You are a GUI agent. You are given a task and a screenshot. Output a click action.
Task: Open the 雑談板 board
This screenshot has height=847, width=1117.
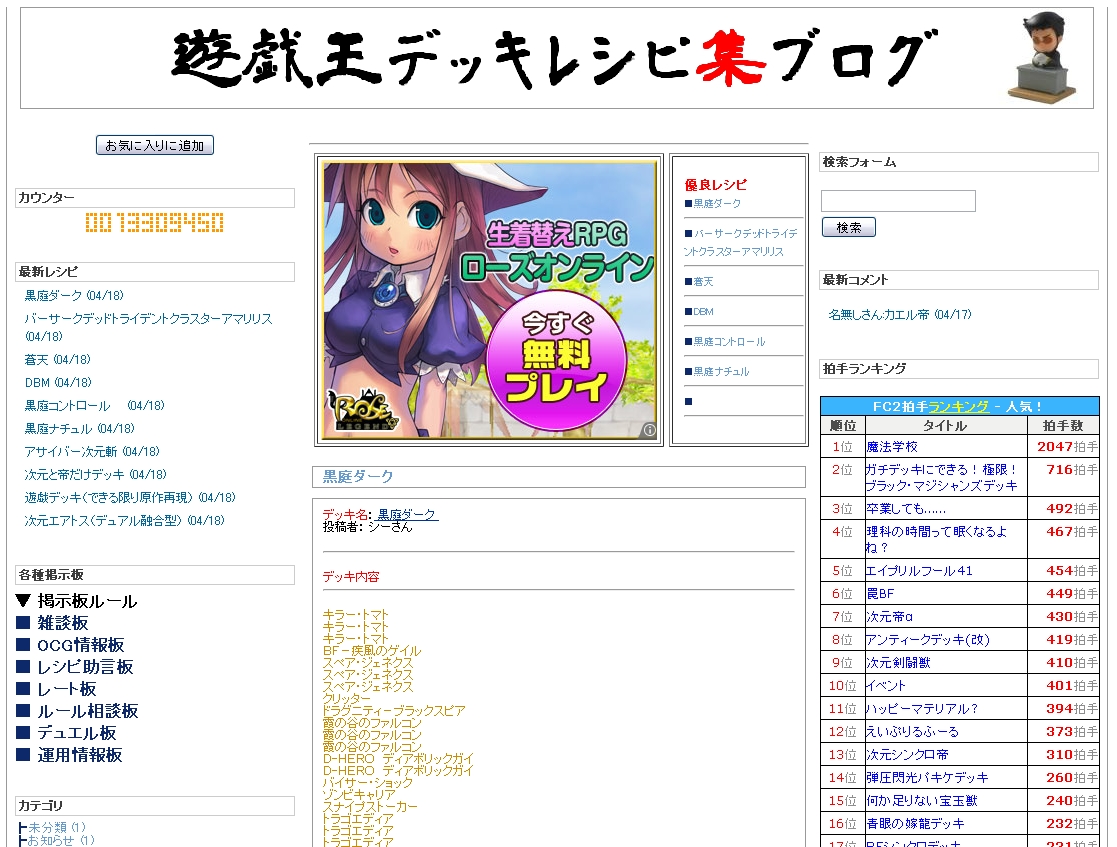(x=63, y=623)
